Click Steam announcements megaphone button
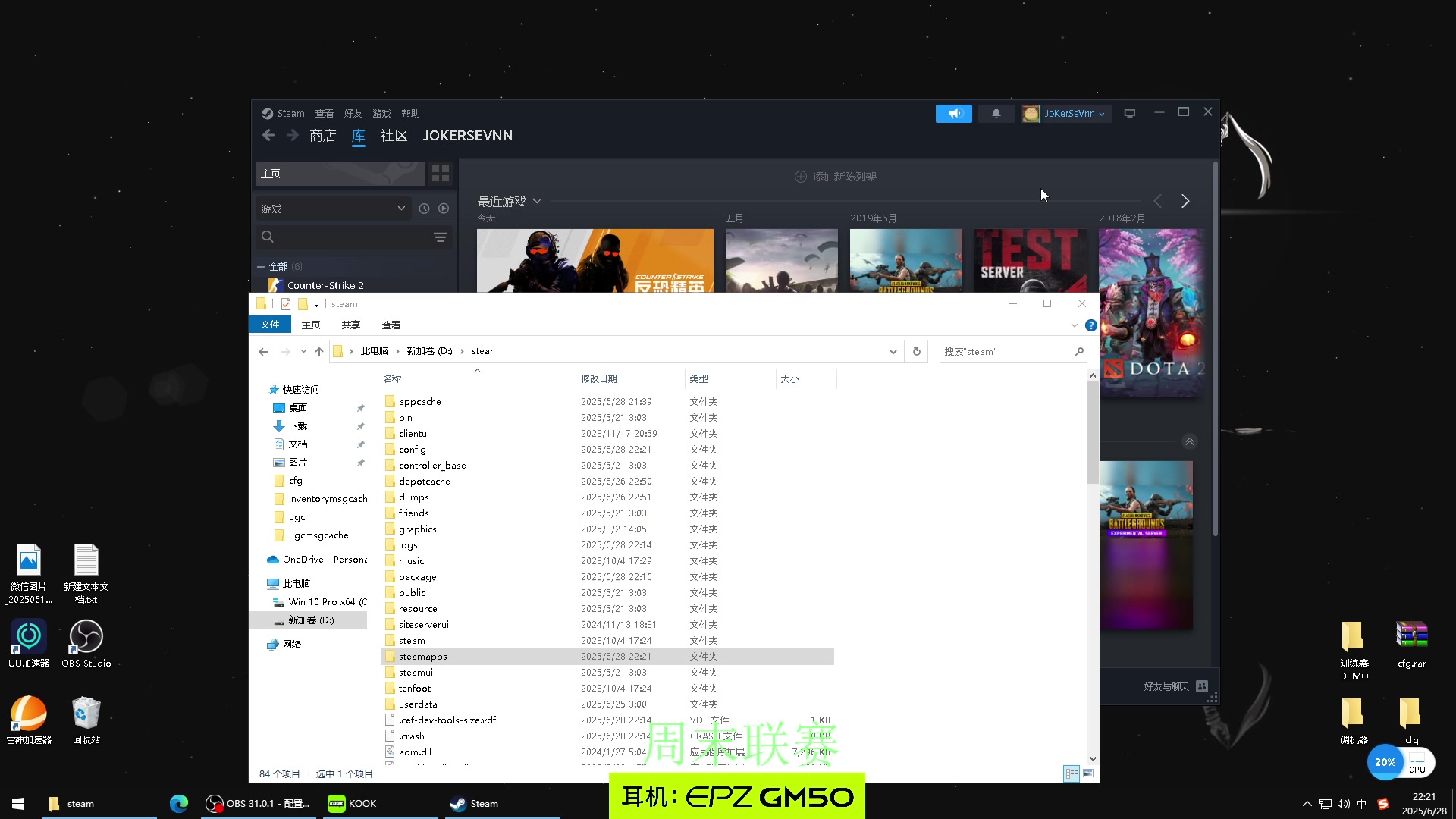1456x819 pixels. click(x=953, y=114)
